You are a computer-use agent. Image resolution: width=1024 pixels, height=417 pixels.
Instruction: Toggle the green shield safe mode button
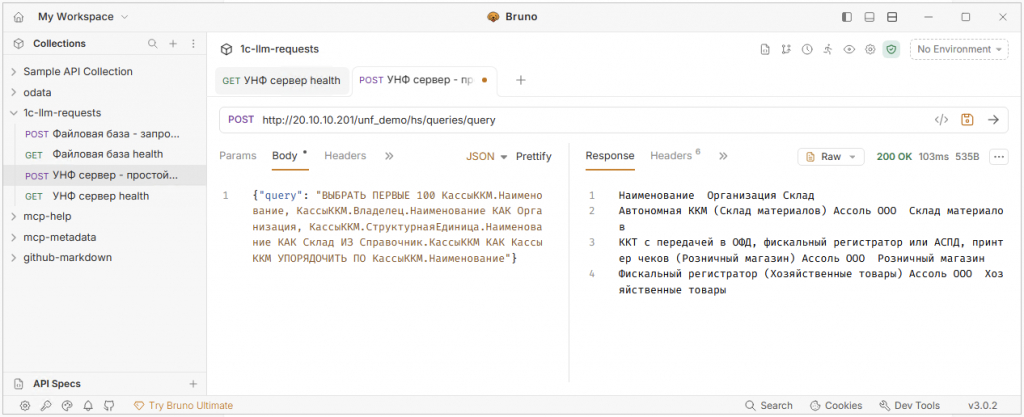click(891, 49)
